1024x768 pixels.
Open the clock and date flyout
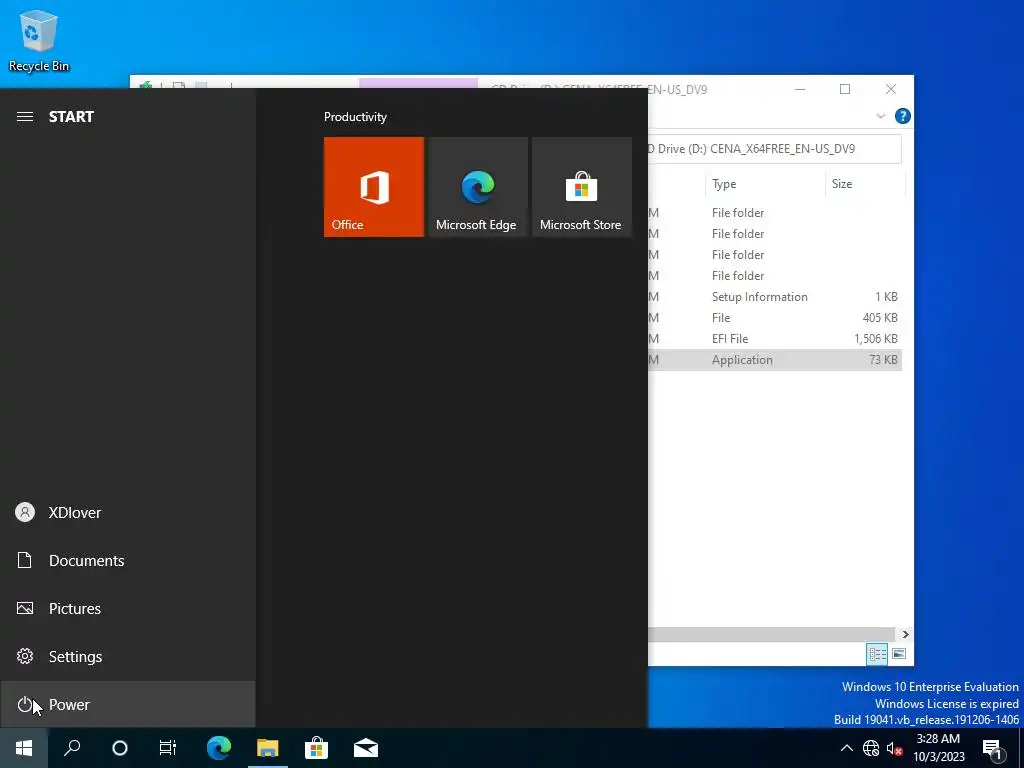point(938,748)
